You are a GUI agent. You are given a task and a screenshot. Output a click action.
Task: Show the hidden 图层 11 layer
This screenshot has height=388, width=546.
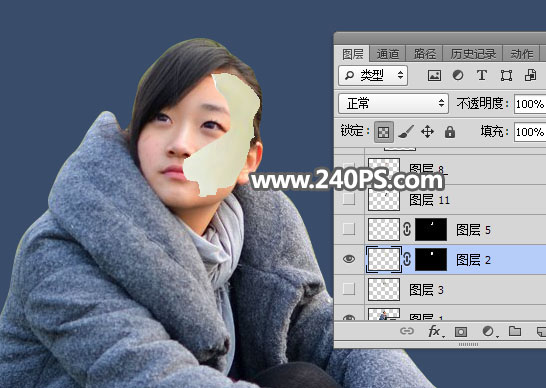349,199
